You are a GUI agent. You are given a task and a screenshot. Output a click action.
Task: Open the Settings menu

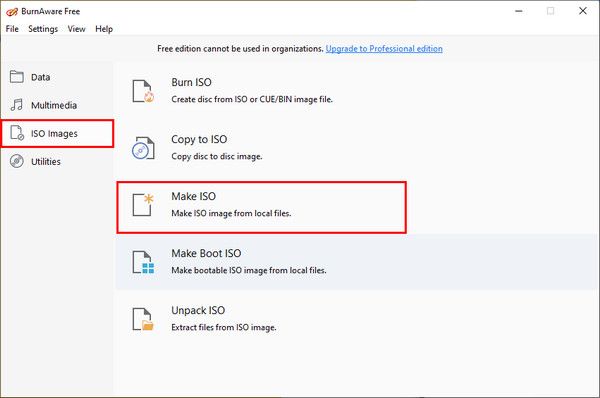point(43,29)
